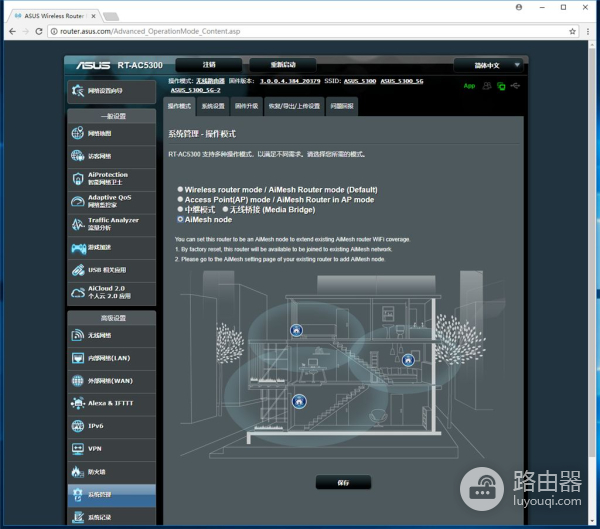Click the Adaptive QoS sidebar icon

point(78,201)
